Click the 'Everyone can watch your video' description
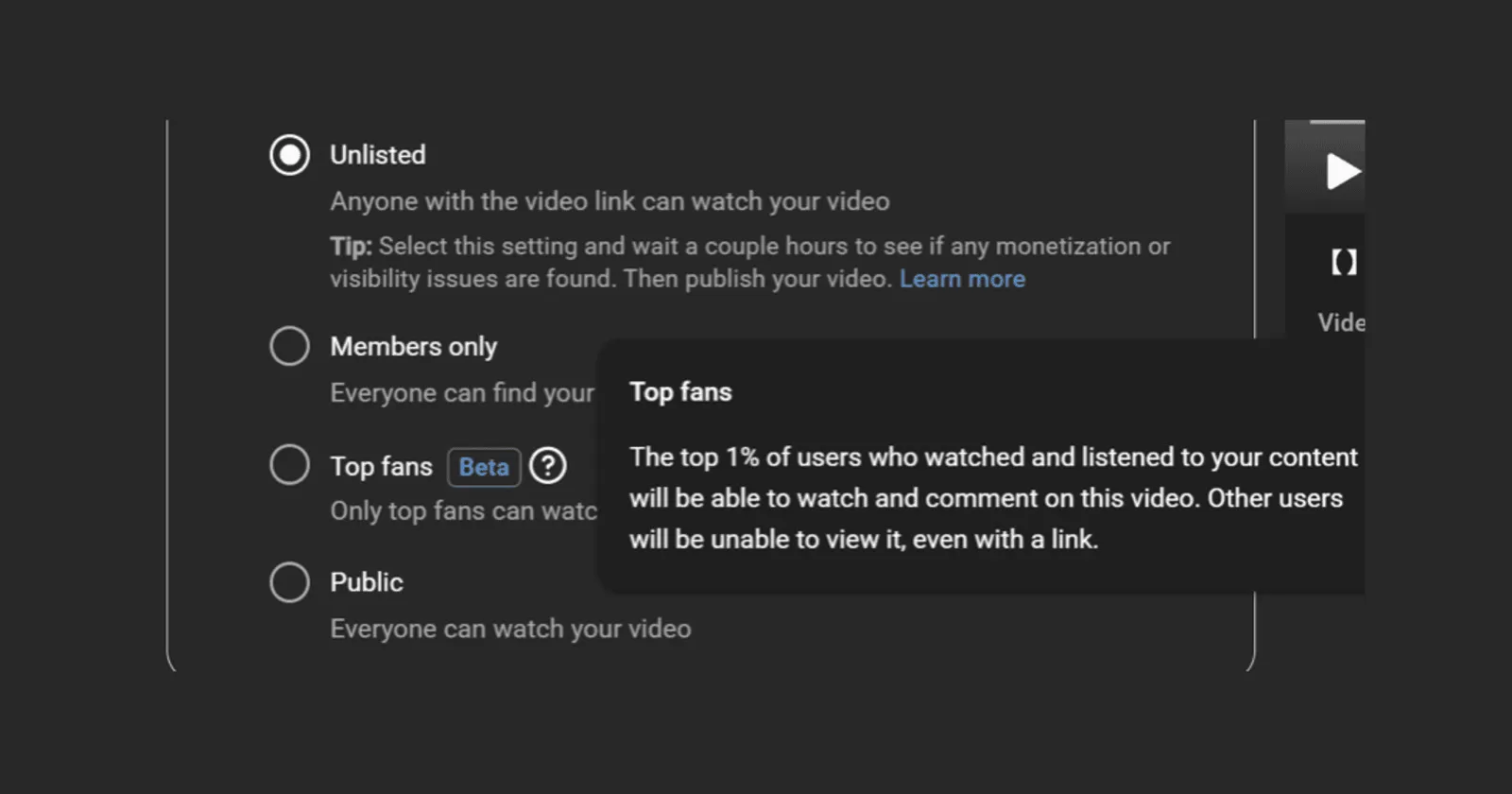Screen dimensions: 1512x794 510,629
